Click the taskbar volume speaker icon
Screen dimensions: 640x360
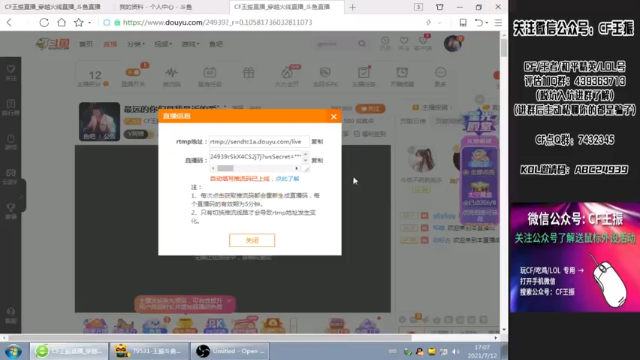[x=456, y=351]
